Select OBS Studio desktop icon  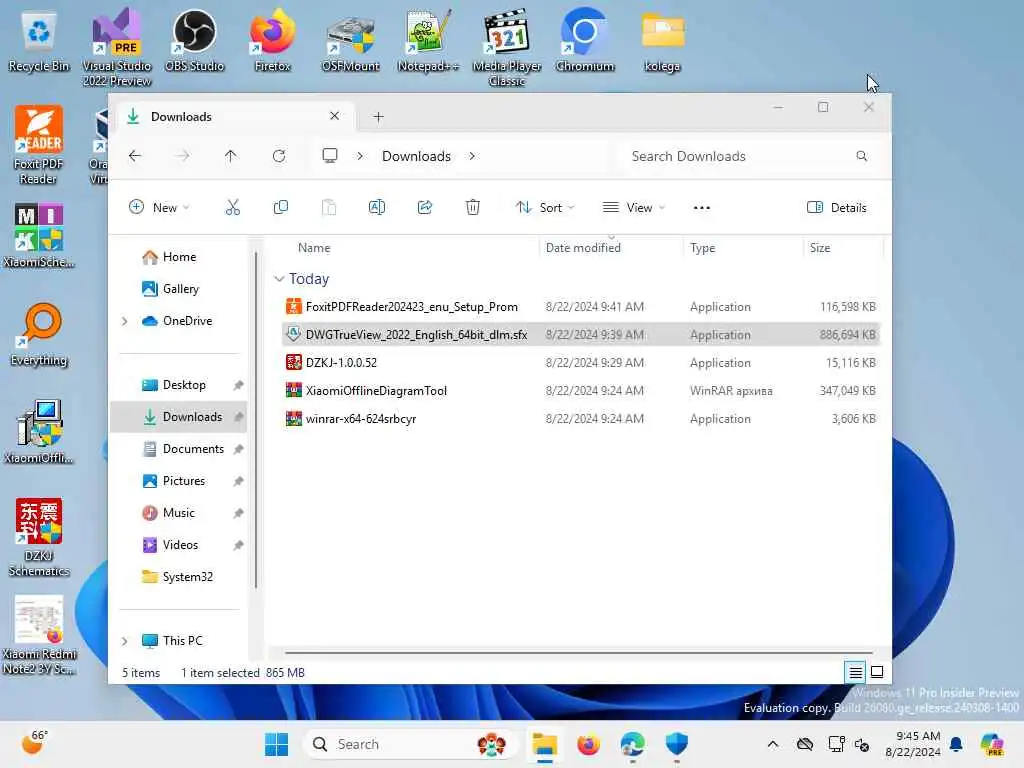tap(195, 42)
